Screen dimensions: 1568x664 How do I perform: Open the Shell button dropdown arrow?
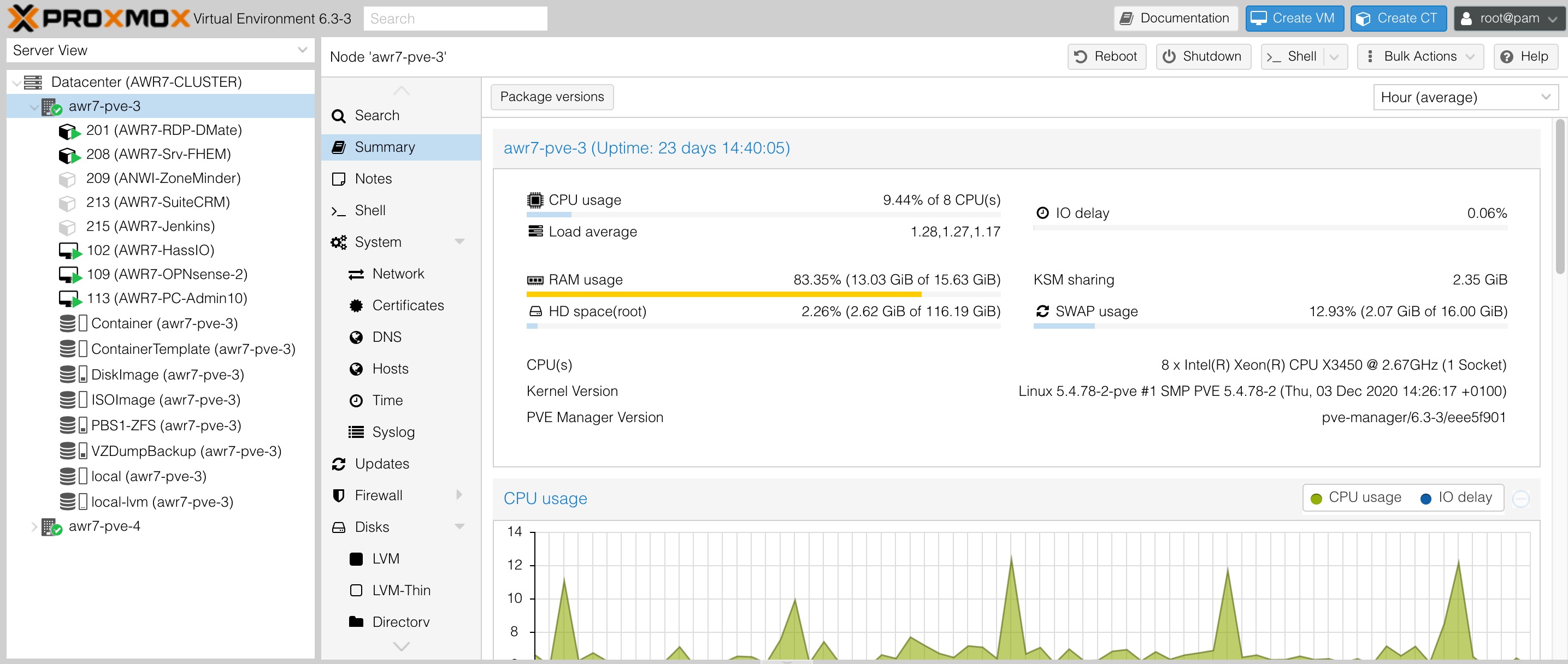click(1334, 57)
